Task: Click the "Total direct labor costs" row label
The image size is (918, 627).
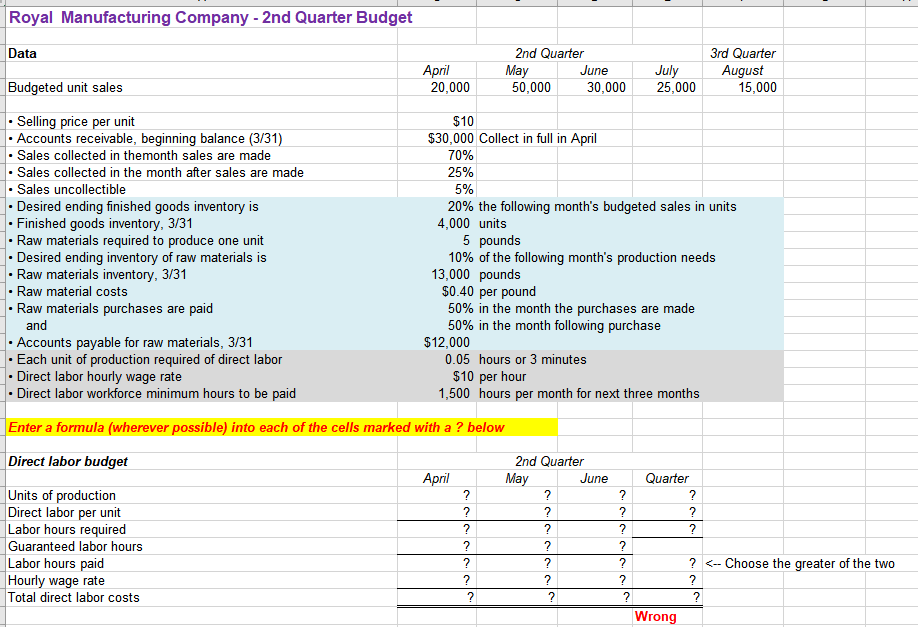Action: (74, 597)
